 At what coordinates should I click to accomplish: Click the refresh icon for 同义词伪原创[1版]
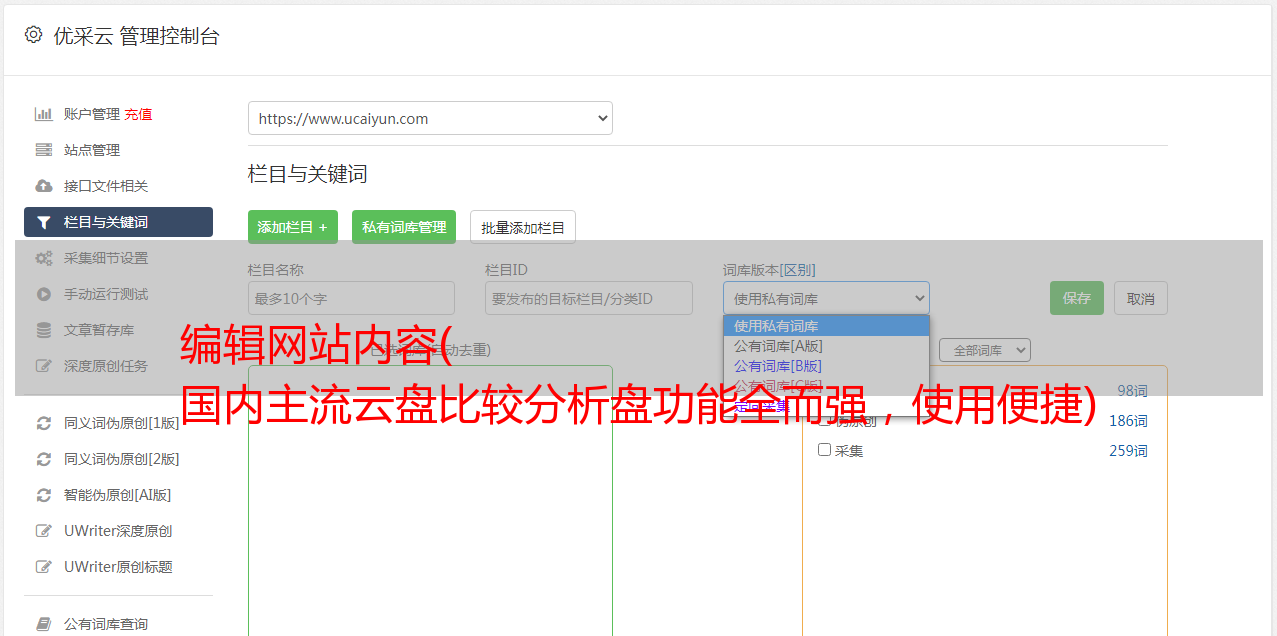pos(44,423)
